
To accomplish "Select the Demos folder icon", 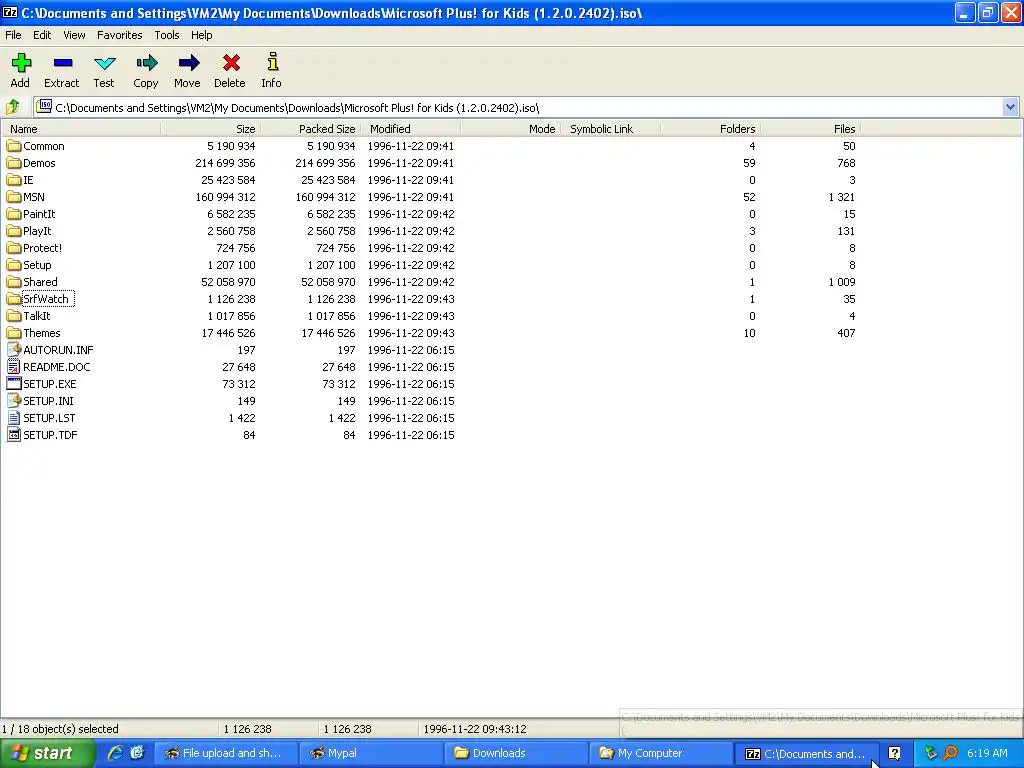I will (14, 163).
